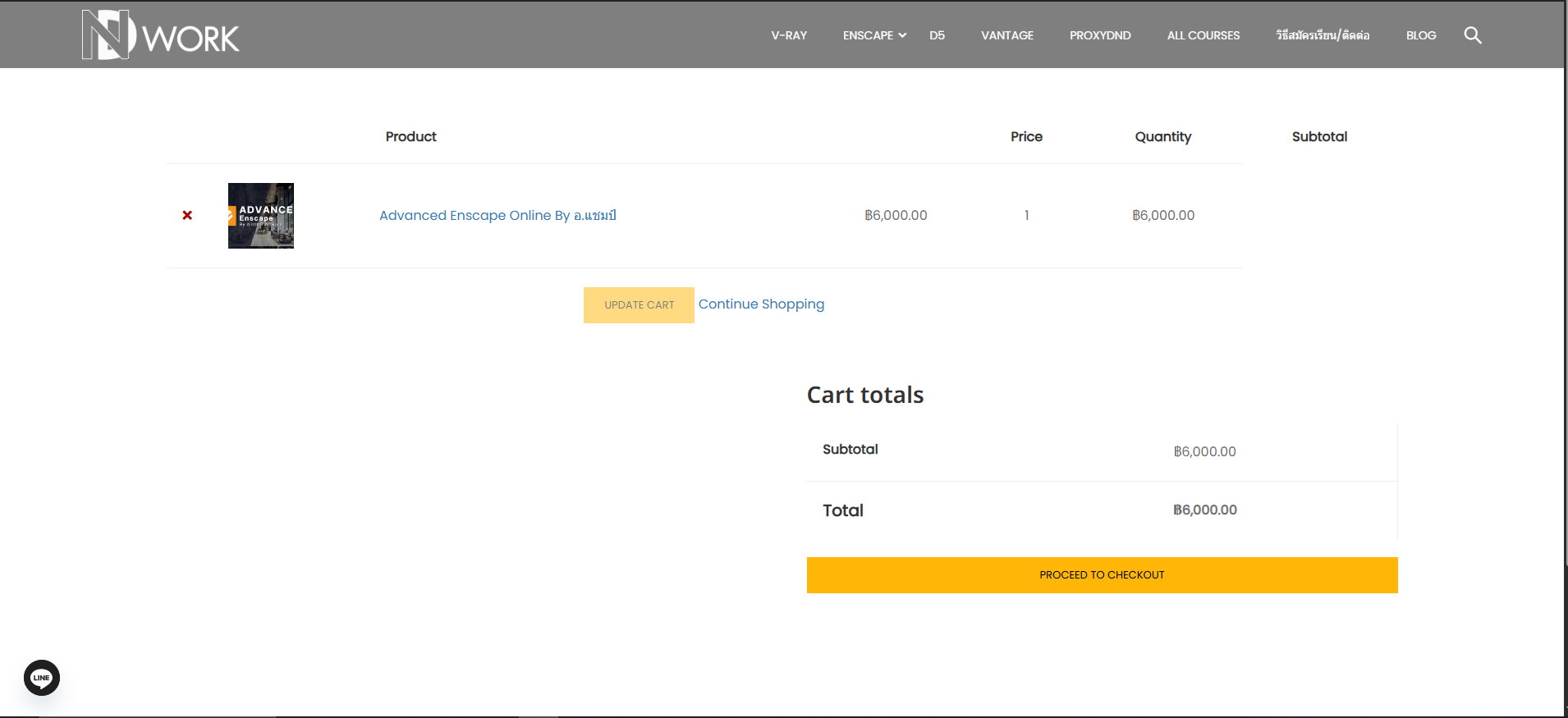Viewport: 1568px width, 718px height.
Task: Click the NWORK logo in header
Action: pos(160,34)
